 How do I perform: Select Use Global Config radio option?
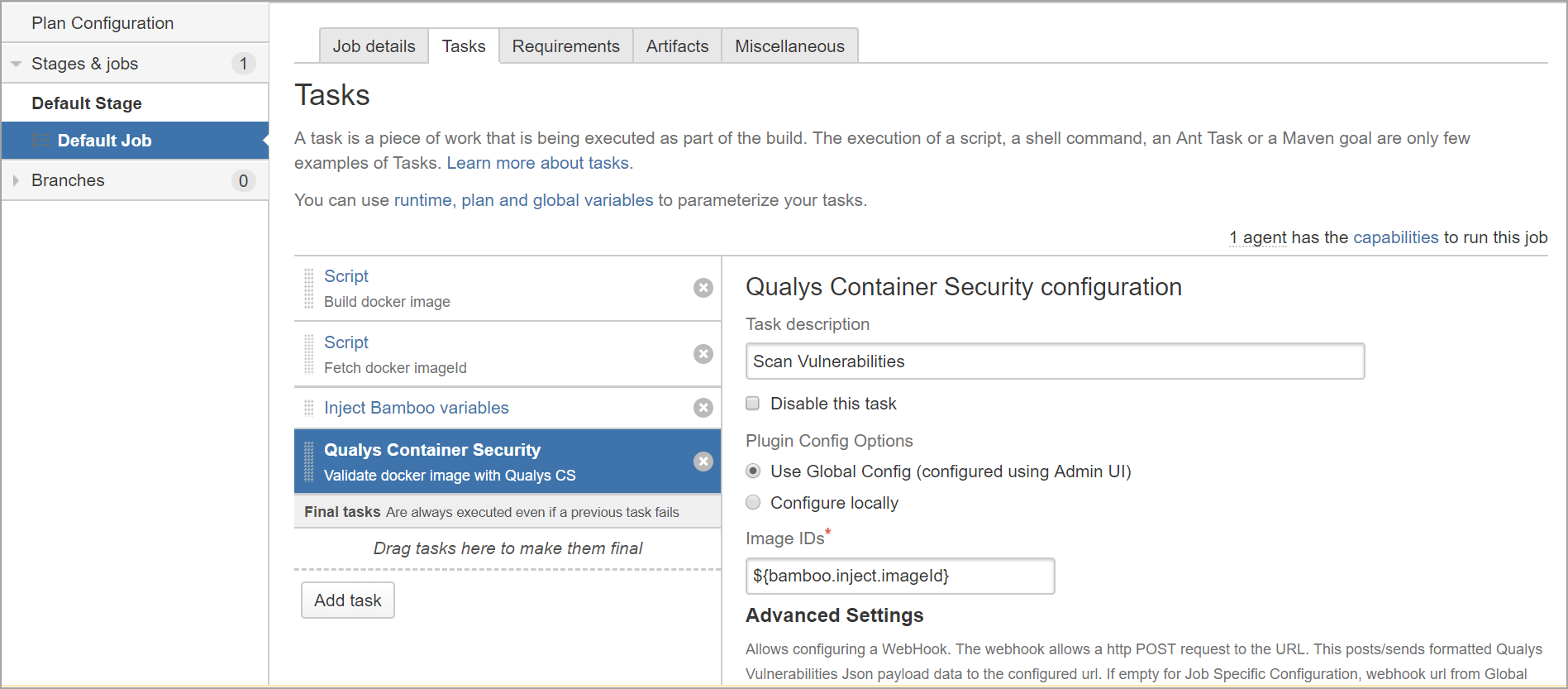pyautogui.click(x=753, y=471)
